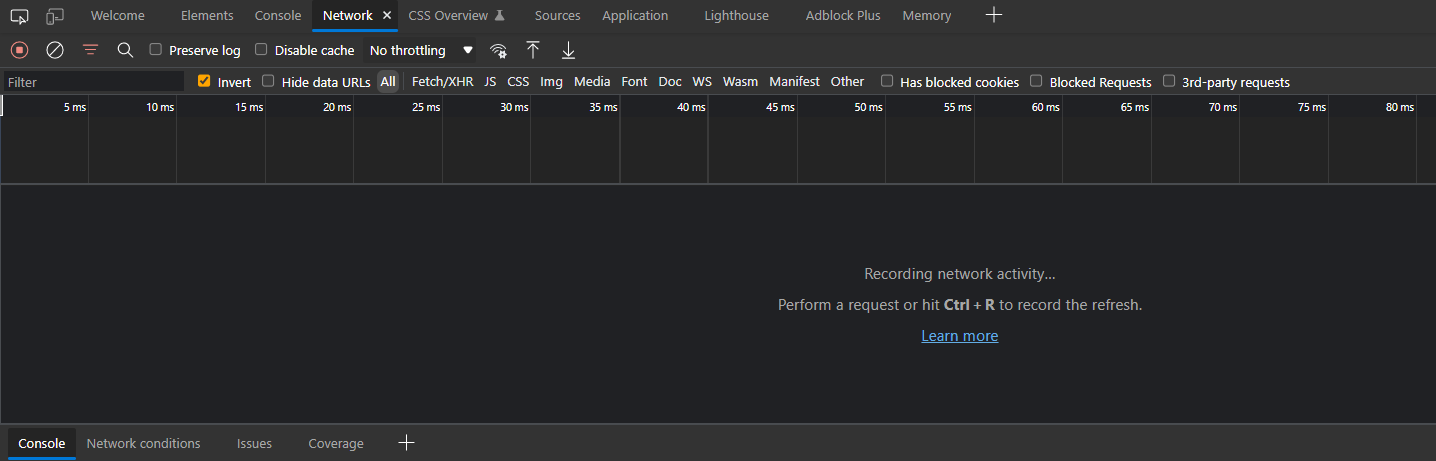Open network conditions wifi icon

pos(498,50)
